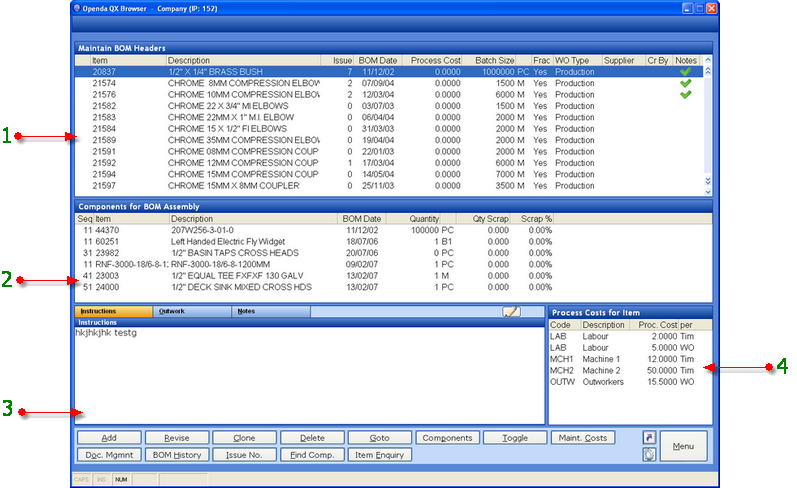The image size is (797, 488).
Task: Switch to the Notes tab
Action: (271, 311)
